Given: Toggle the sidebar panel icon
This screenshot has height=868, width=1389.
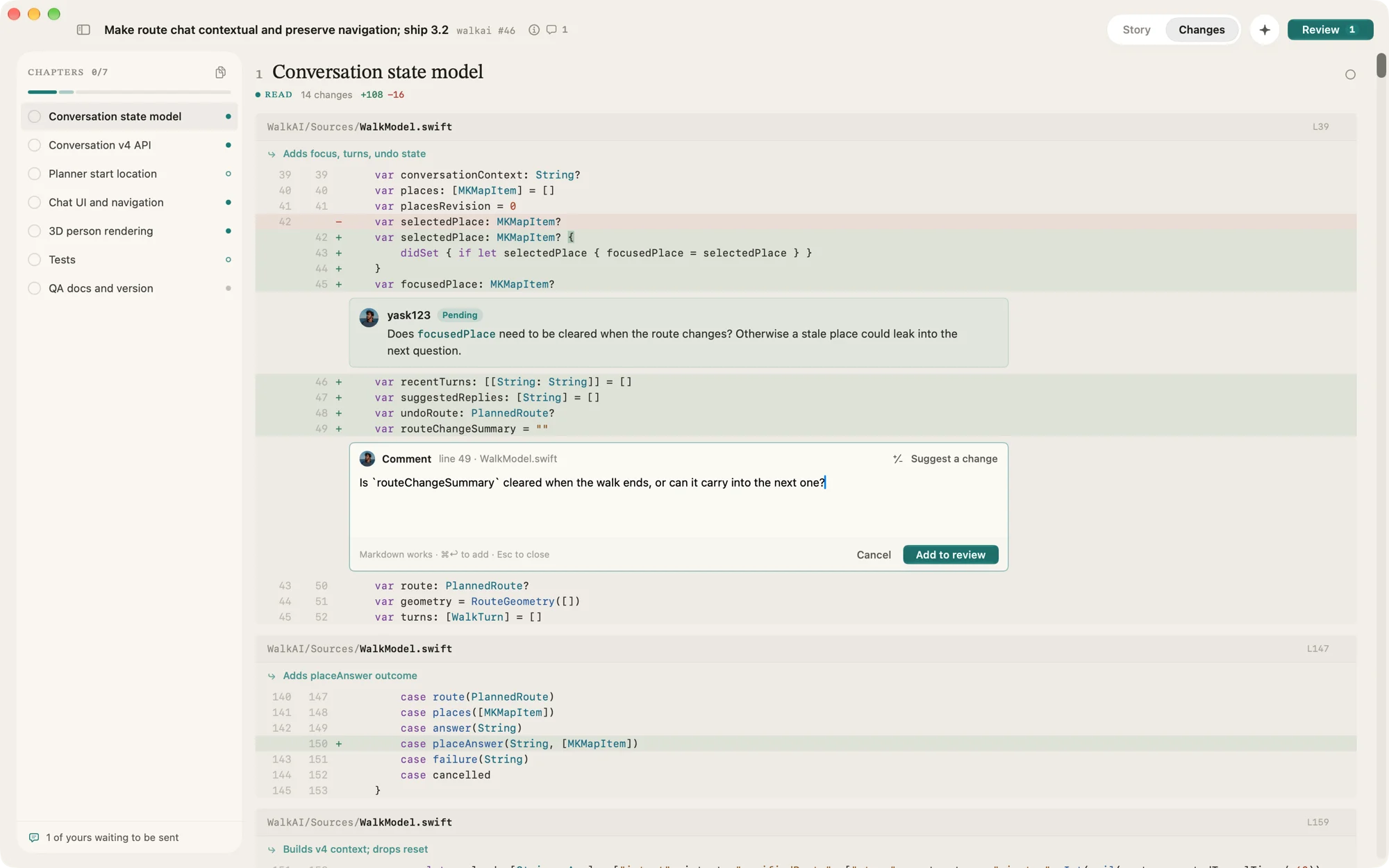Looking at the screenshot, I should (x=83, y=30).
